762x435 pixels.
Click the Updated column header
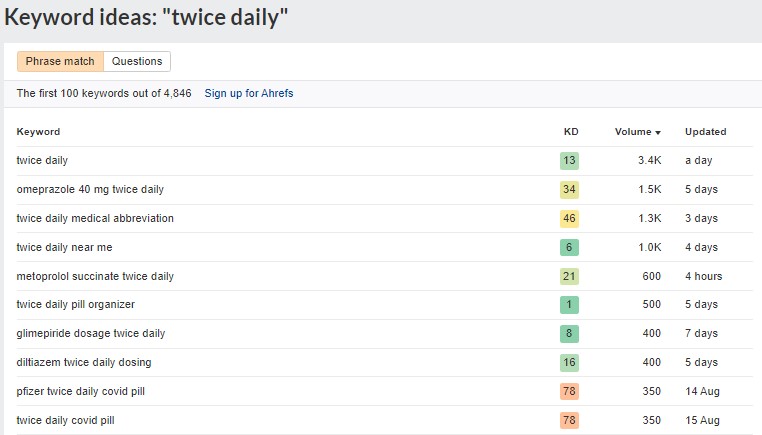[x=705, y=132]
